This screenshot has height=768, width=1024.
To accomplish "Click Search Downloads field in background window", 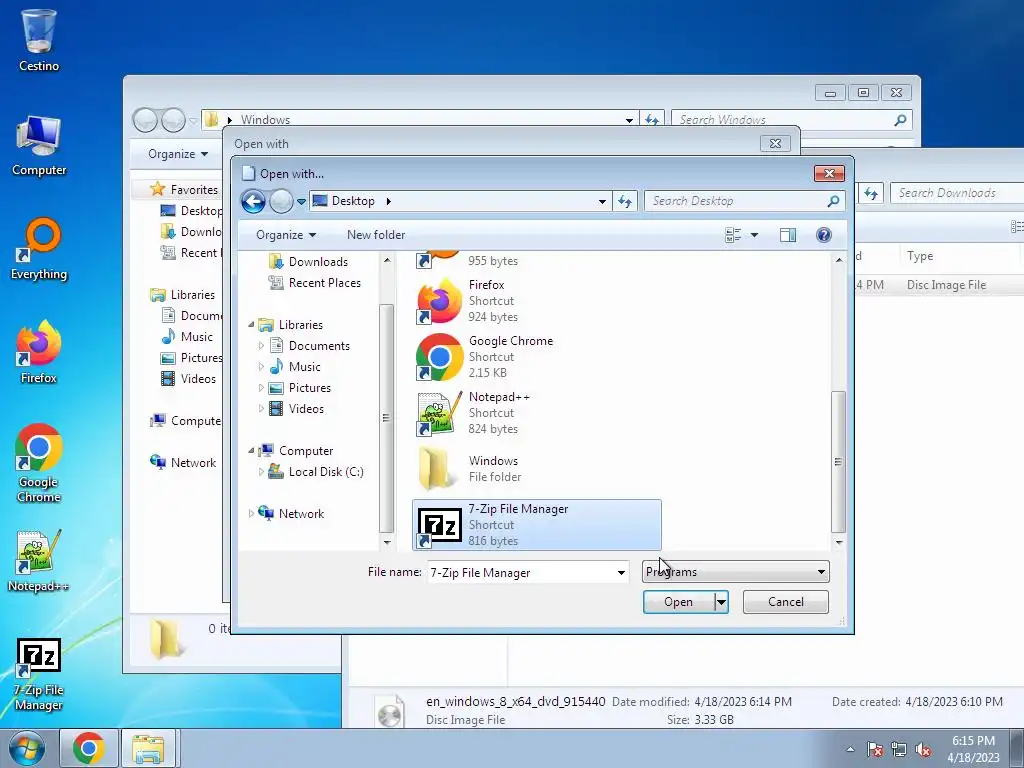I will pyautogui.click(x=957, y=193).
